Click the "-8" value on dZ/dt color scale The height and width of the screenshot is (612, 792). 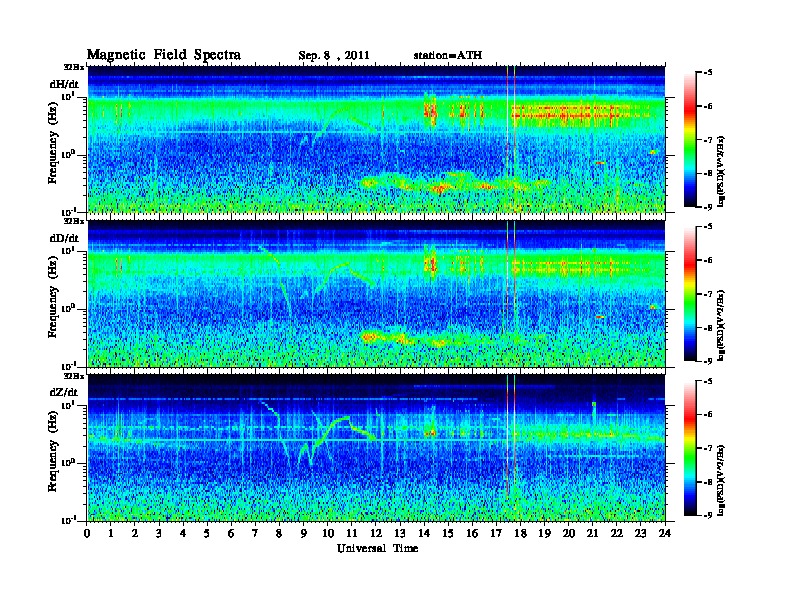[708, 482]
